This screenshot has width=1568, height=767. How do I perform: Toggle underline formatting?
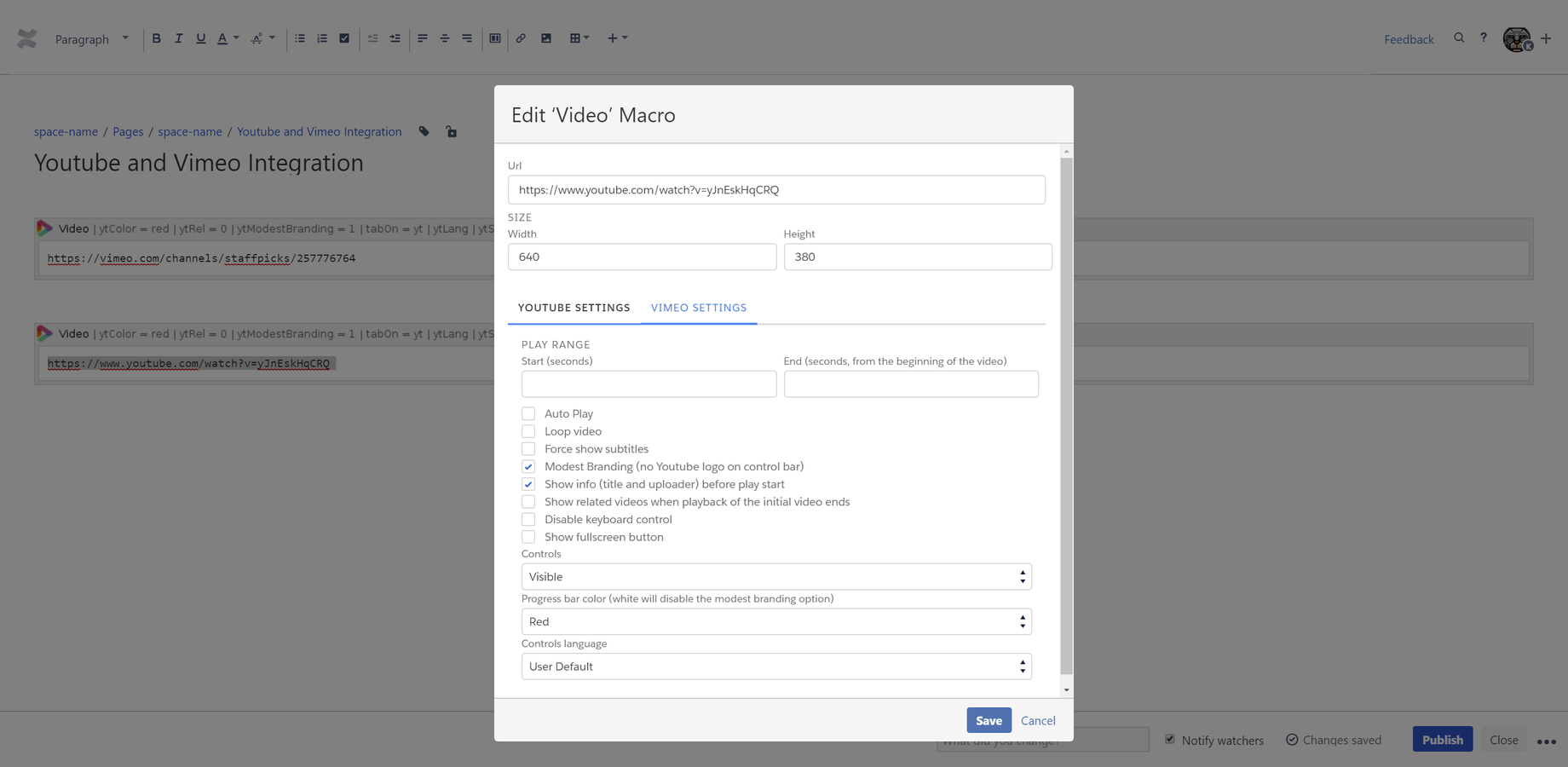point(200,38)
